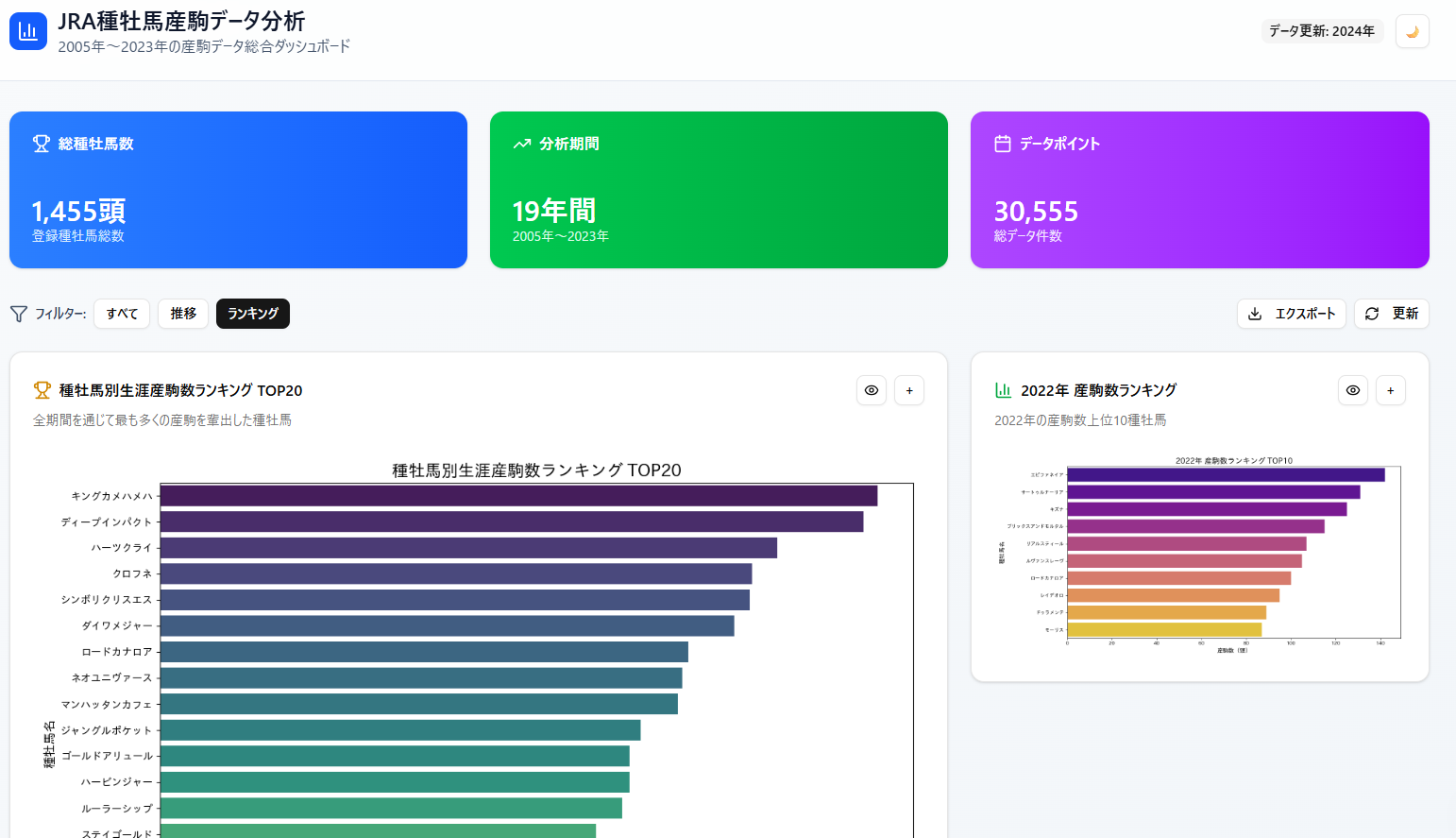The image size is (1456, 838).
Task: Click the refresh arrows icon in the 更新 button
Action: (1372, 314)
